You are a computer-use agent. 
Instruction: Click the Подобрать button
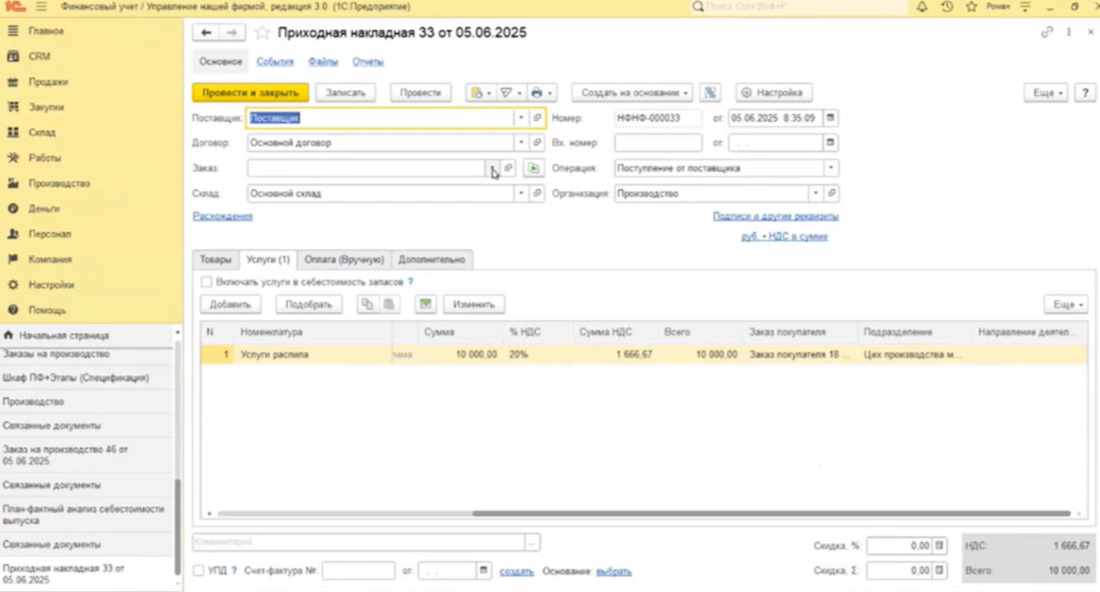point(309,304)
